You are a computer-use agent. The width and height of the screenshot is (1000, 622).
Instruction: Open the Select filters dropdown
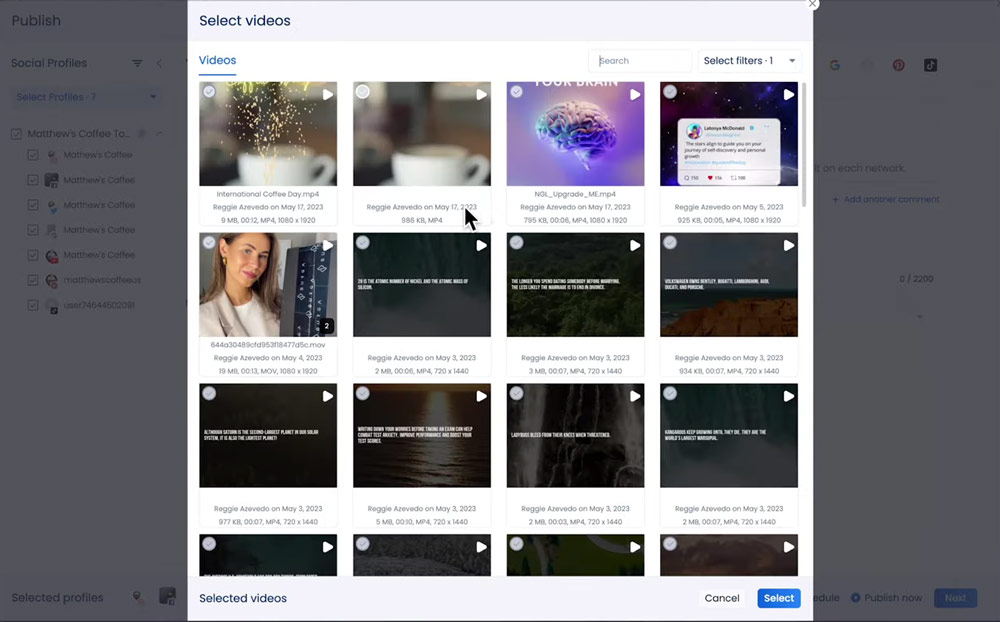[749, 61]
